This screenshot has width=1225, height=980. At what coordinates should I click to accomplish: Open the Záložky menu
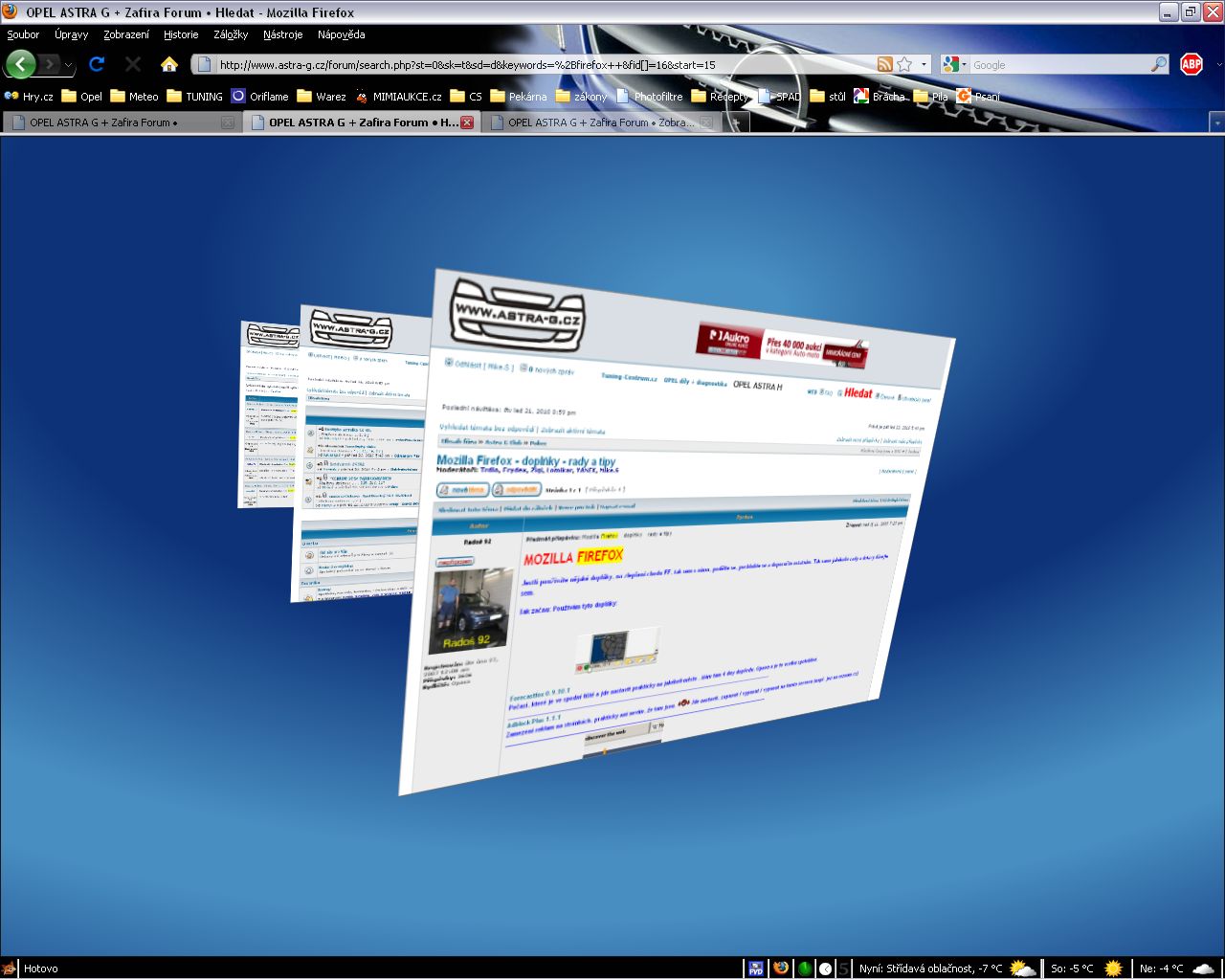point(231,34)
